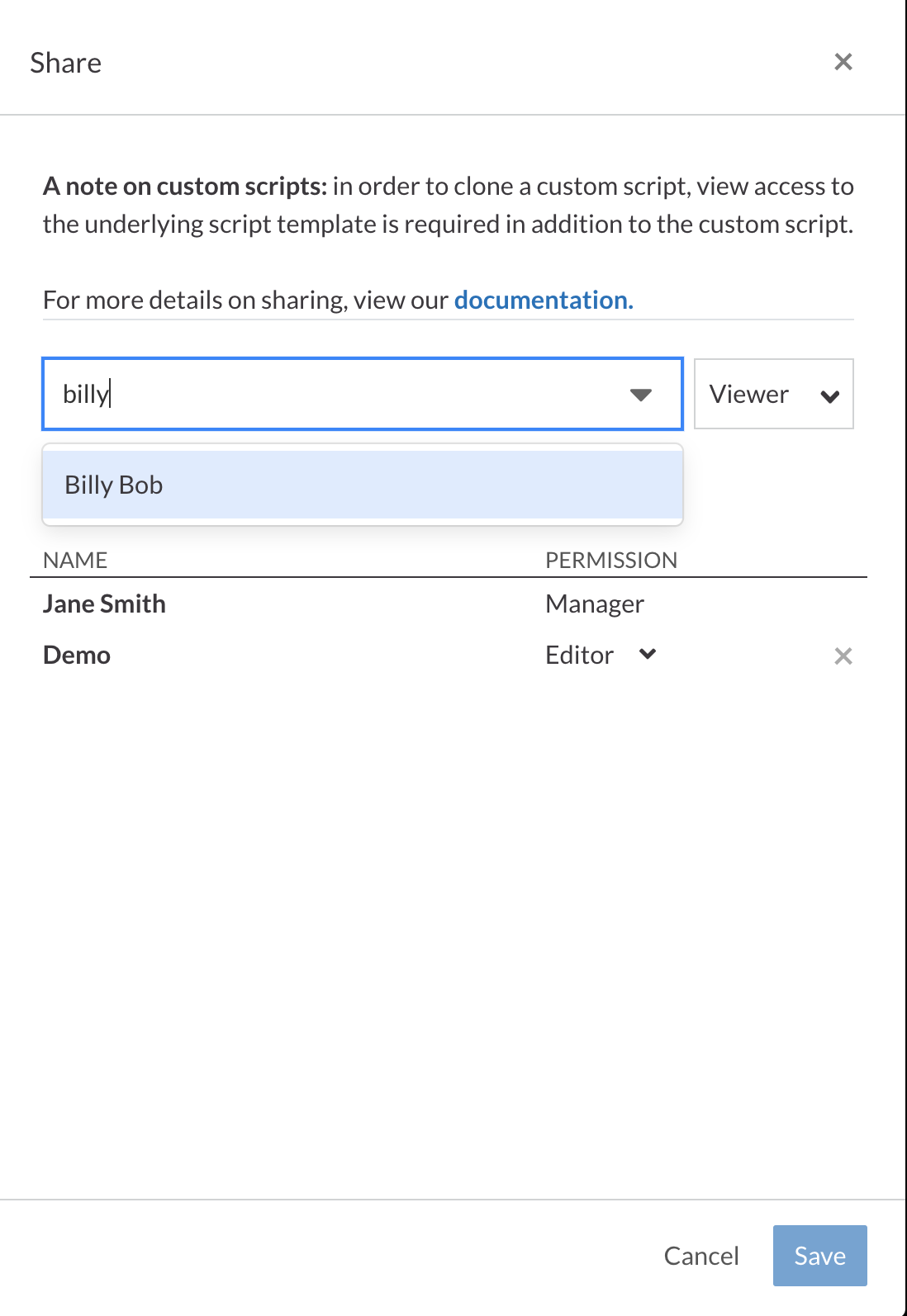Click the Jane Smith row name

point(104,604)
